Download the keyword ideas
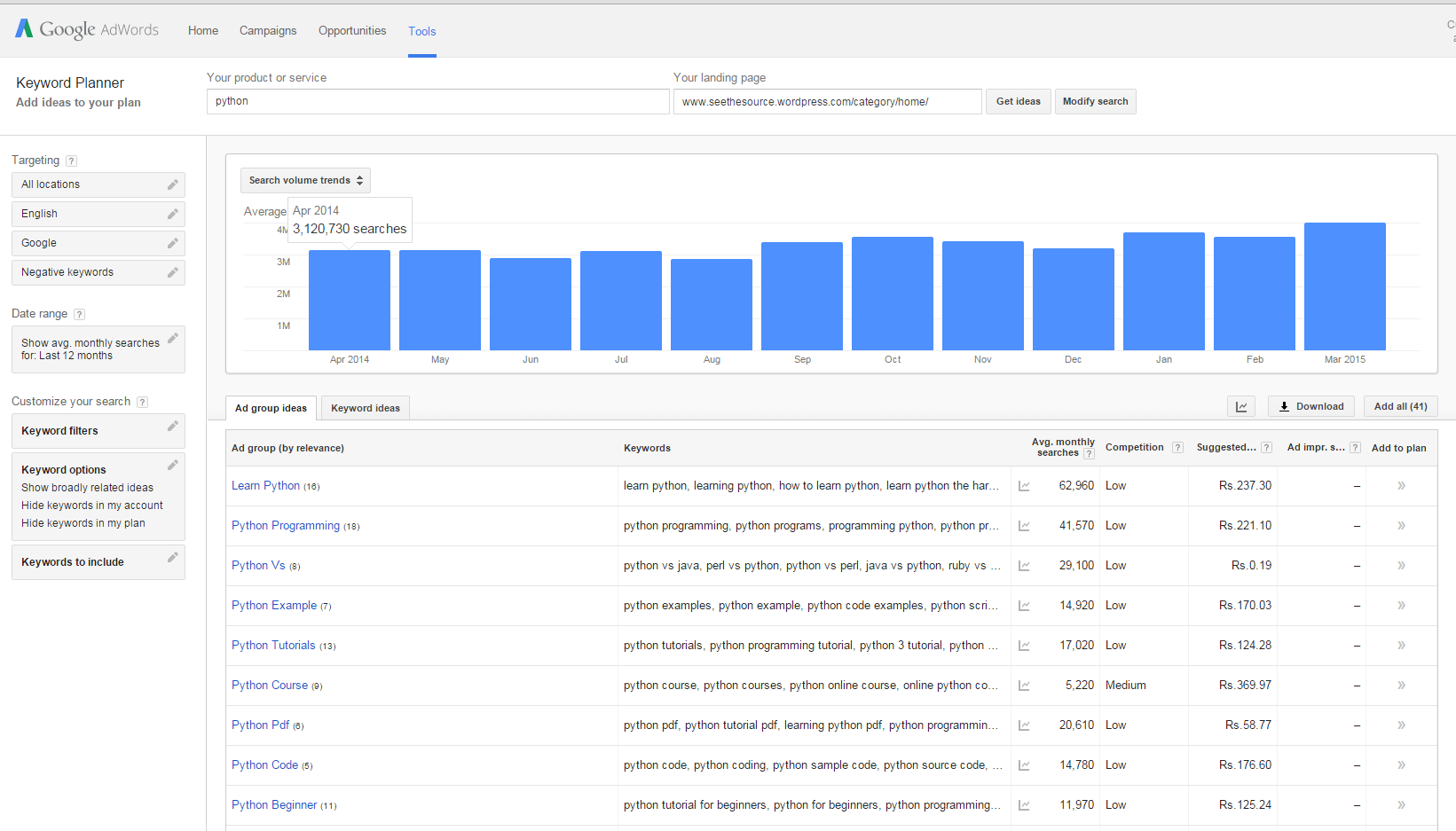 (x=1311, y=406)
